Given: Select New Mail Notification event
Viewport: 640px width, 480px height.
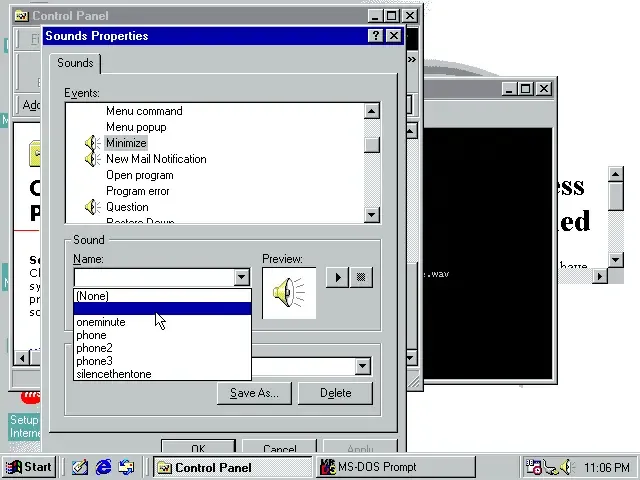Looking at the screenshot, I should tap(156, 159).
